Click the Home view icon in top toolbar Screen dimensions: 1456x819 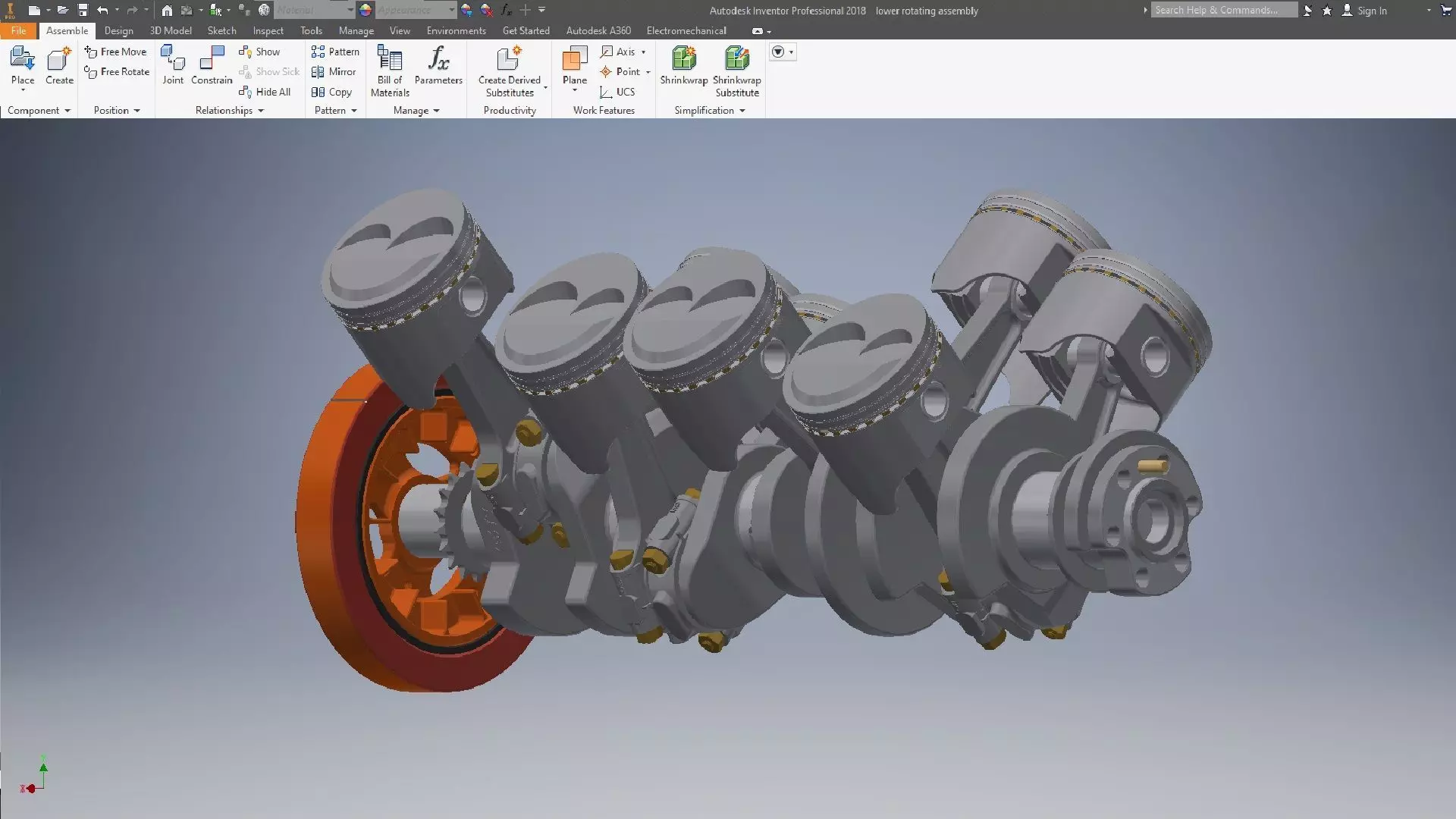pyautogui.click(x=167, y=10)
